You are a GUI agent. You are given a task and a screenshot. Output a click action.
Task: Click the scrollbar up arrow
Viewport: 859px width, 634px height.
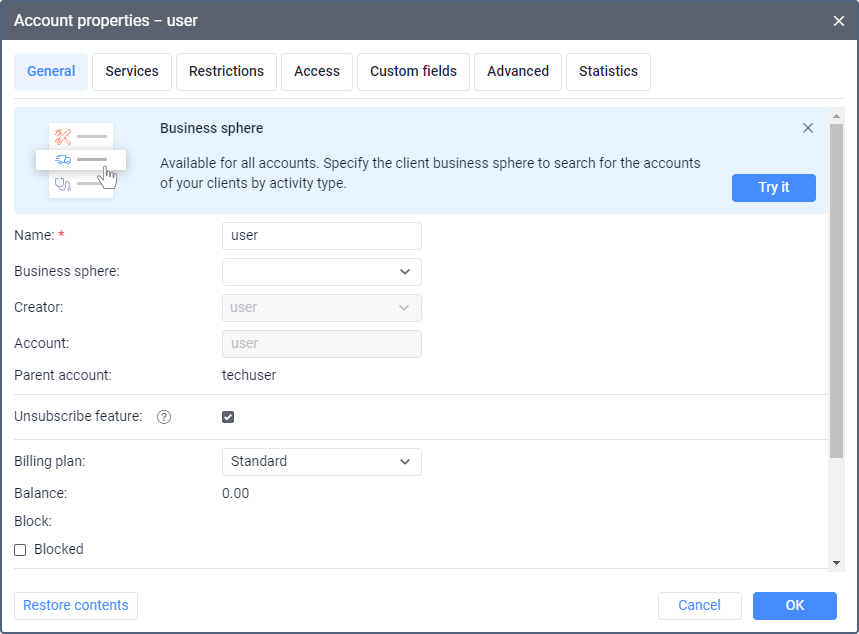point(836,115)
